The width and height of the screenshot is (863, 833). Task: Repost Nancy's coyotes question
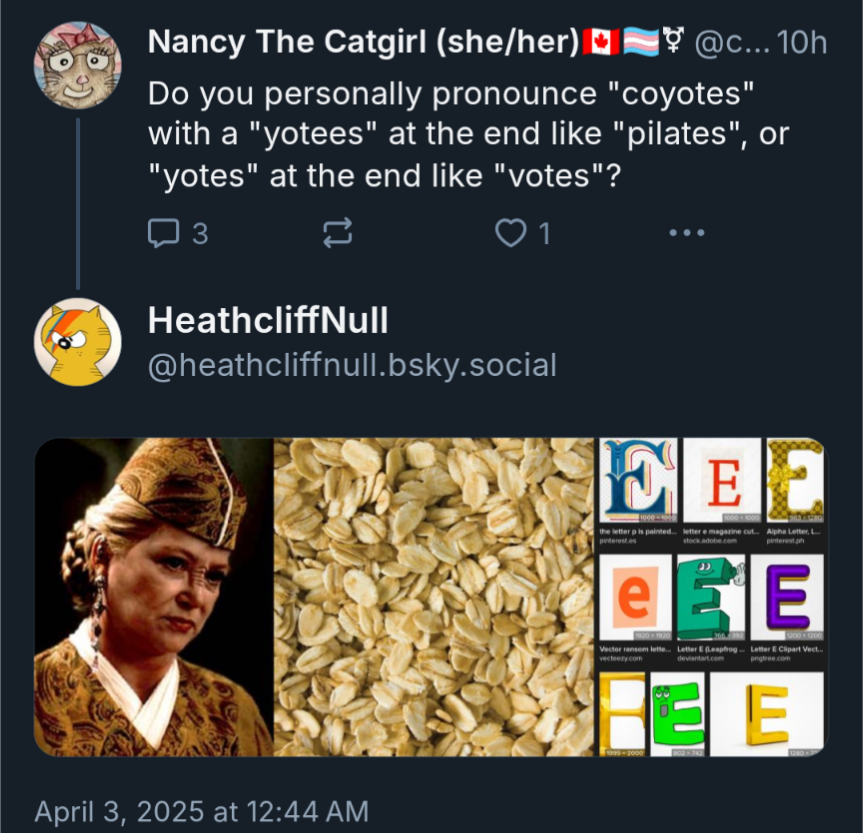pyautogui.click(x=338, y=234)
